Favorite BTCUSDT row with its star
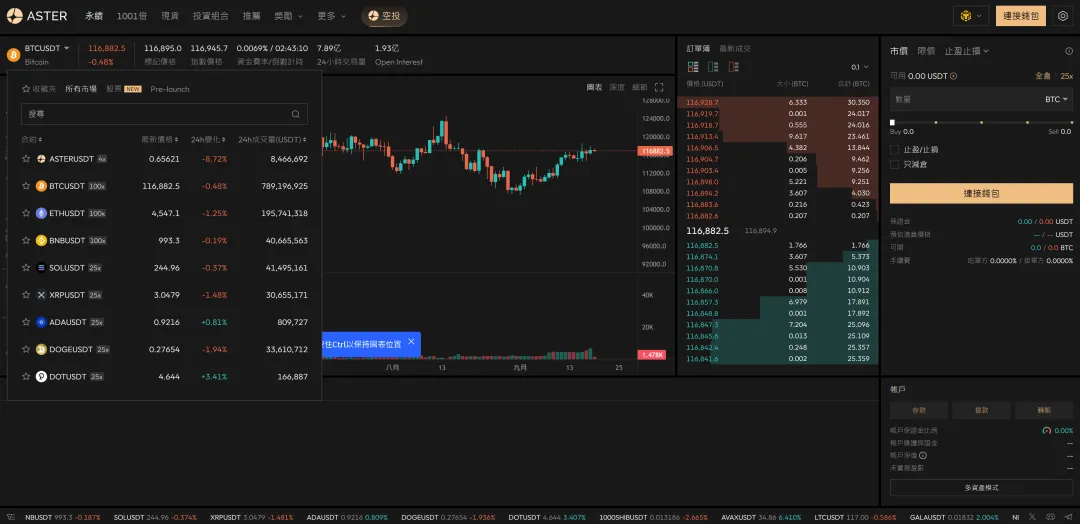The width and height of the screenshot is (1080, 524). [26, 186]
